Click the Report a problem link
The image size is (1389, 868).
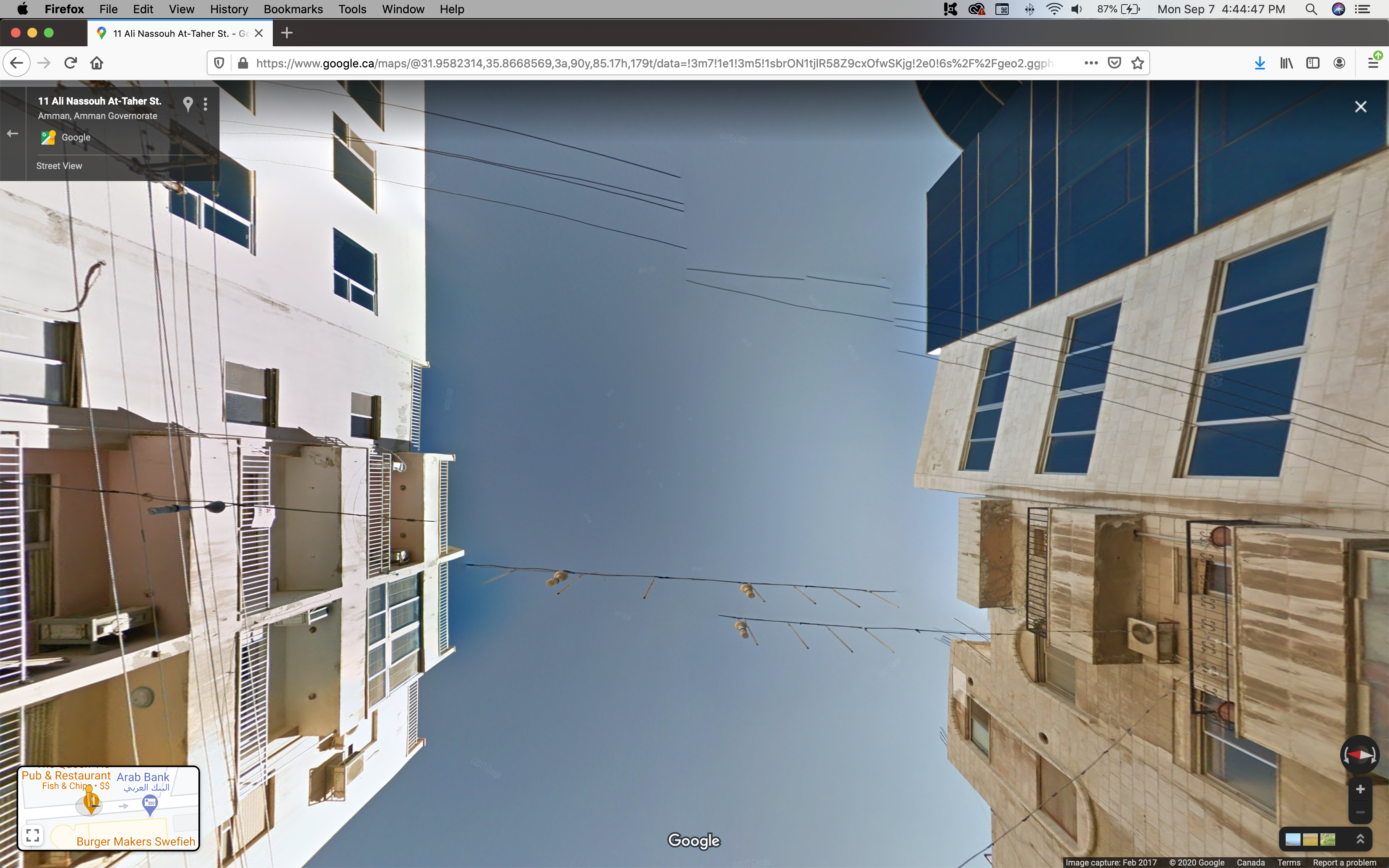tap(1344, 862)
